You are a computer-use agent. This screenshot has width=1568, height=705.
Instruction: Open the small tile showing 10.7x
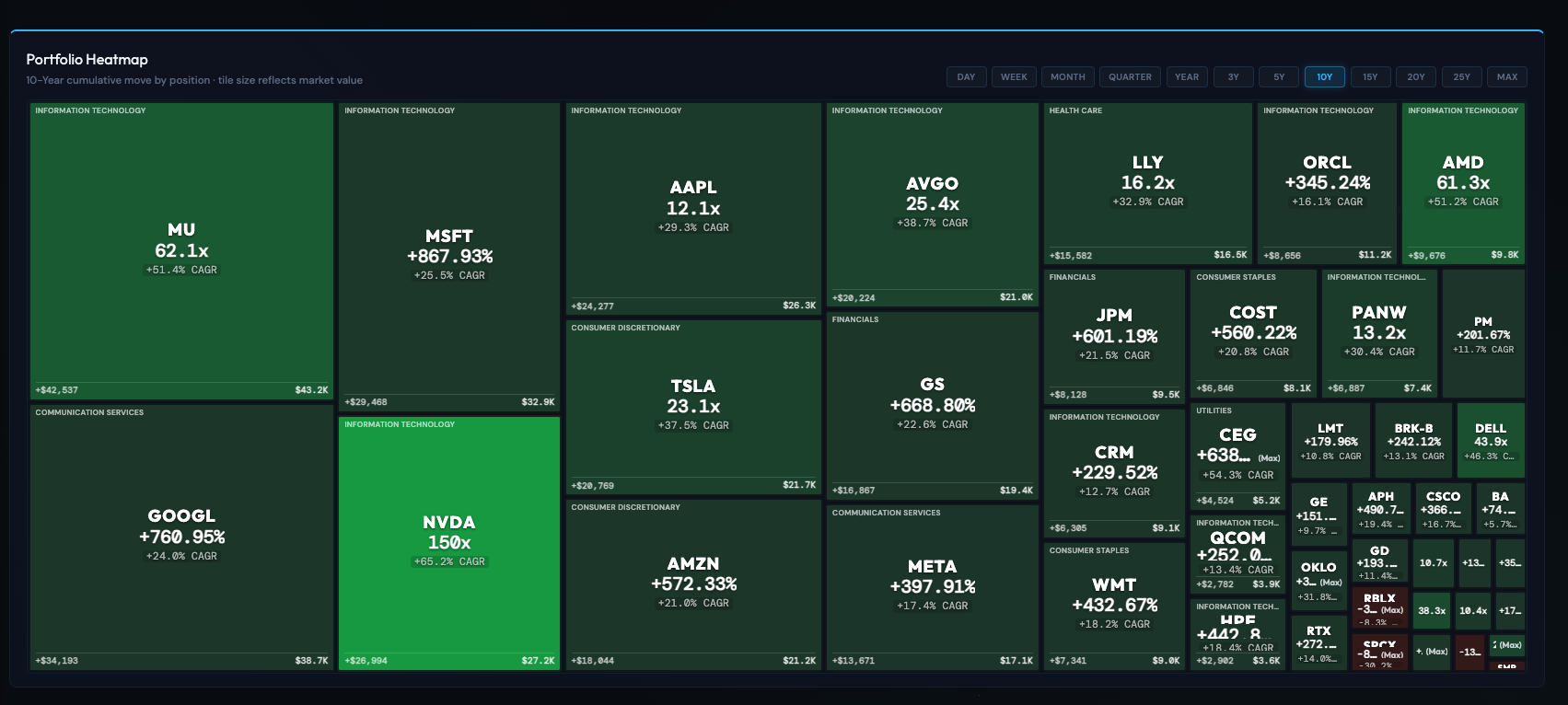tap(1433, 563)
